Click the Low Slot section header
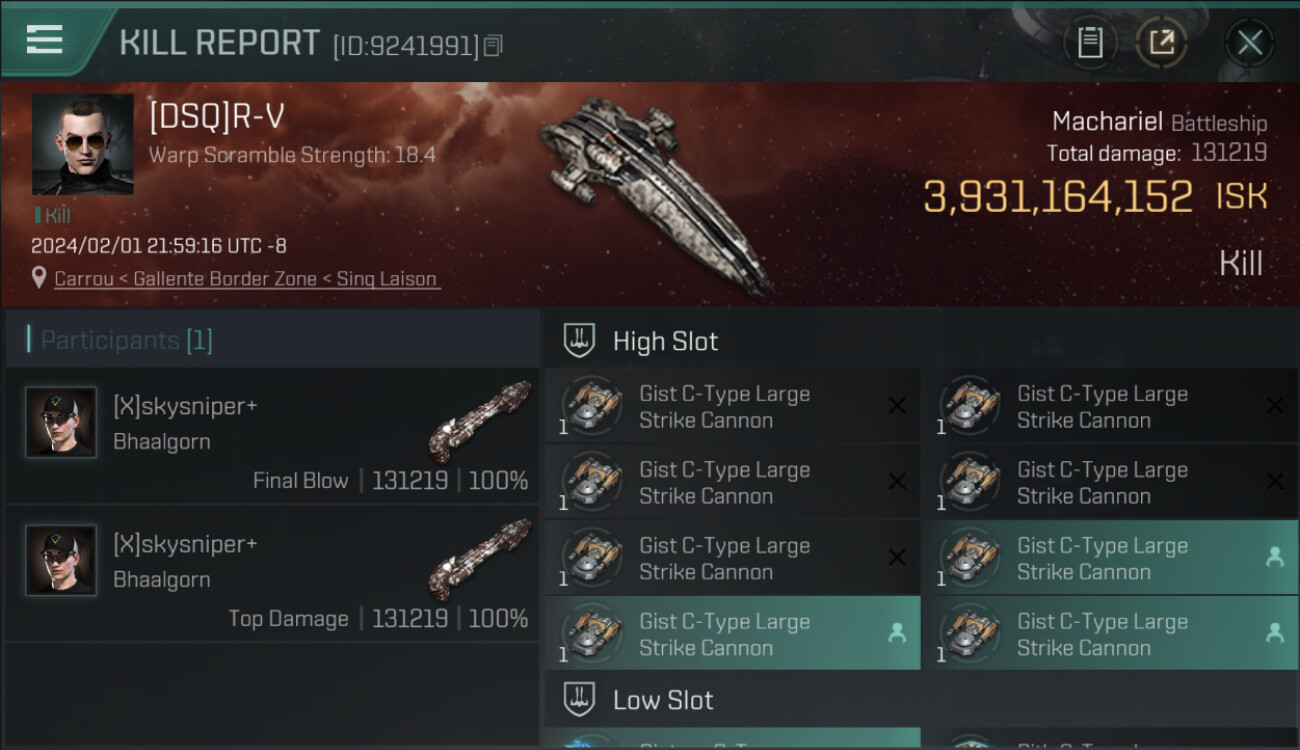This screenshot has height=750, width=1300. (663, 700)
